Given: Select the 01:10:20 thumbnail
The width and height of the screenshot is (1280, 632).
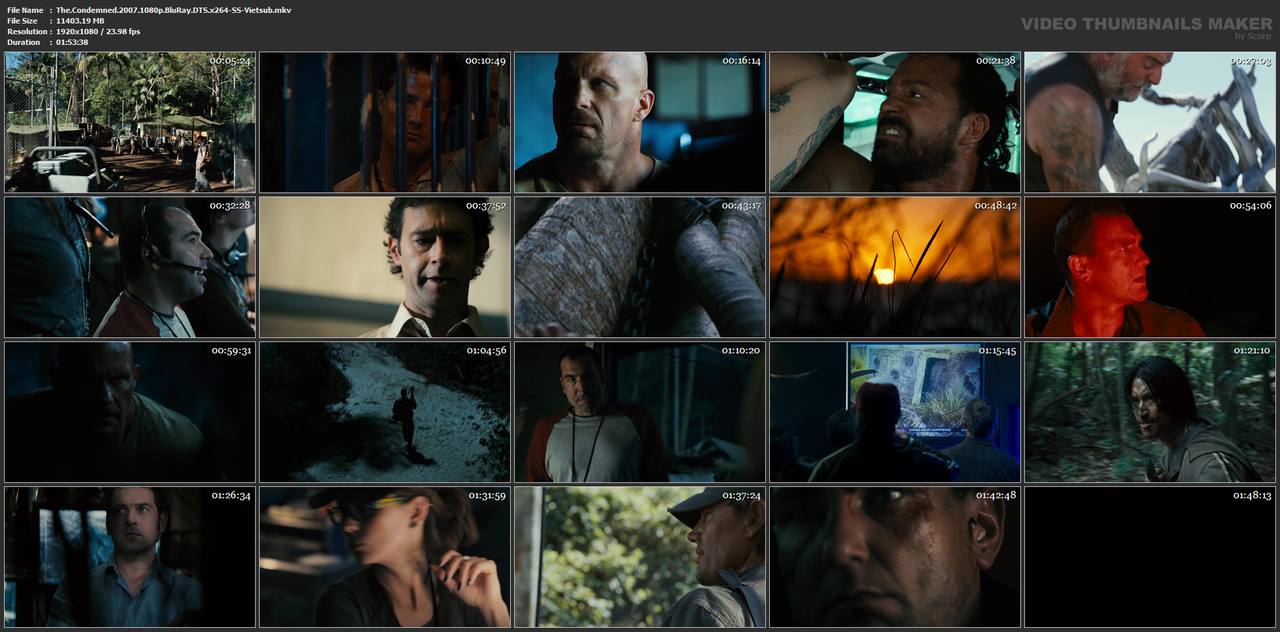Looking at the screenshot, I should (x=640, y=412).
